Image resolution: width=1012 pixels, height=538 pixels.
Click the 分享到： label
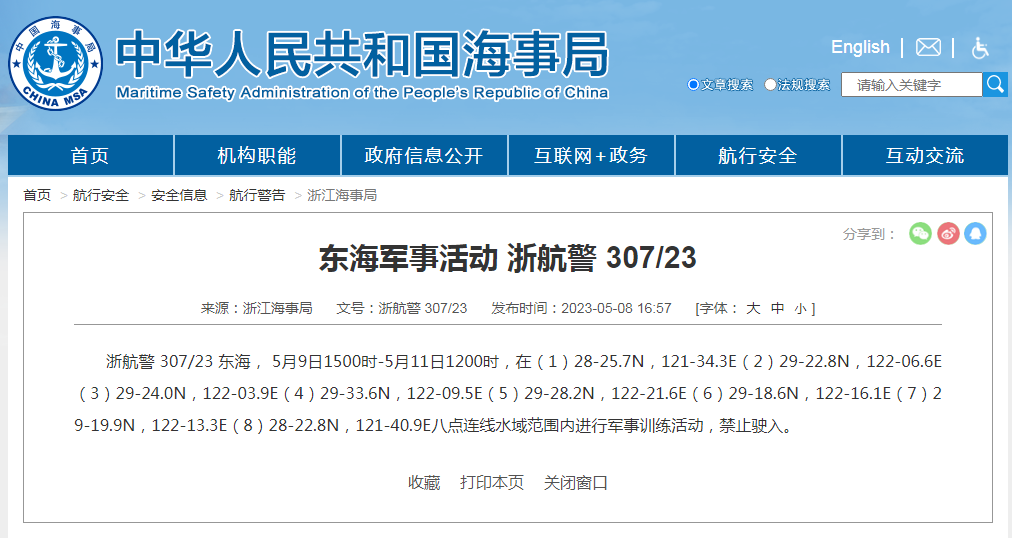coord(869,234)
